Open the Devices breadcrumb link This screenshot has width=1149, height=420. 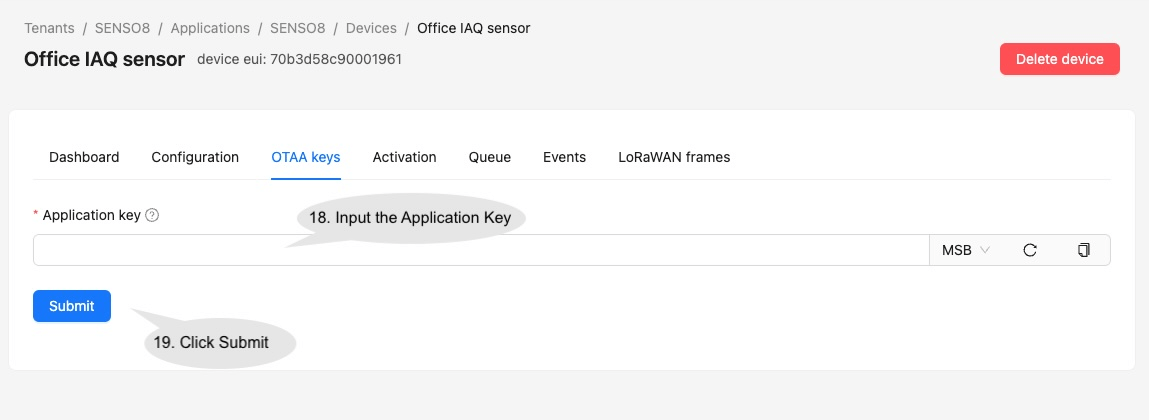pyautogui.click(x=371, y=28)
